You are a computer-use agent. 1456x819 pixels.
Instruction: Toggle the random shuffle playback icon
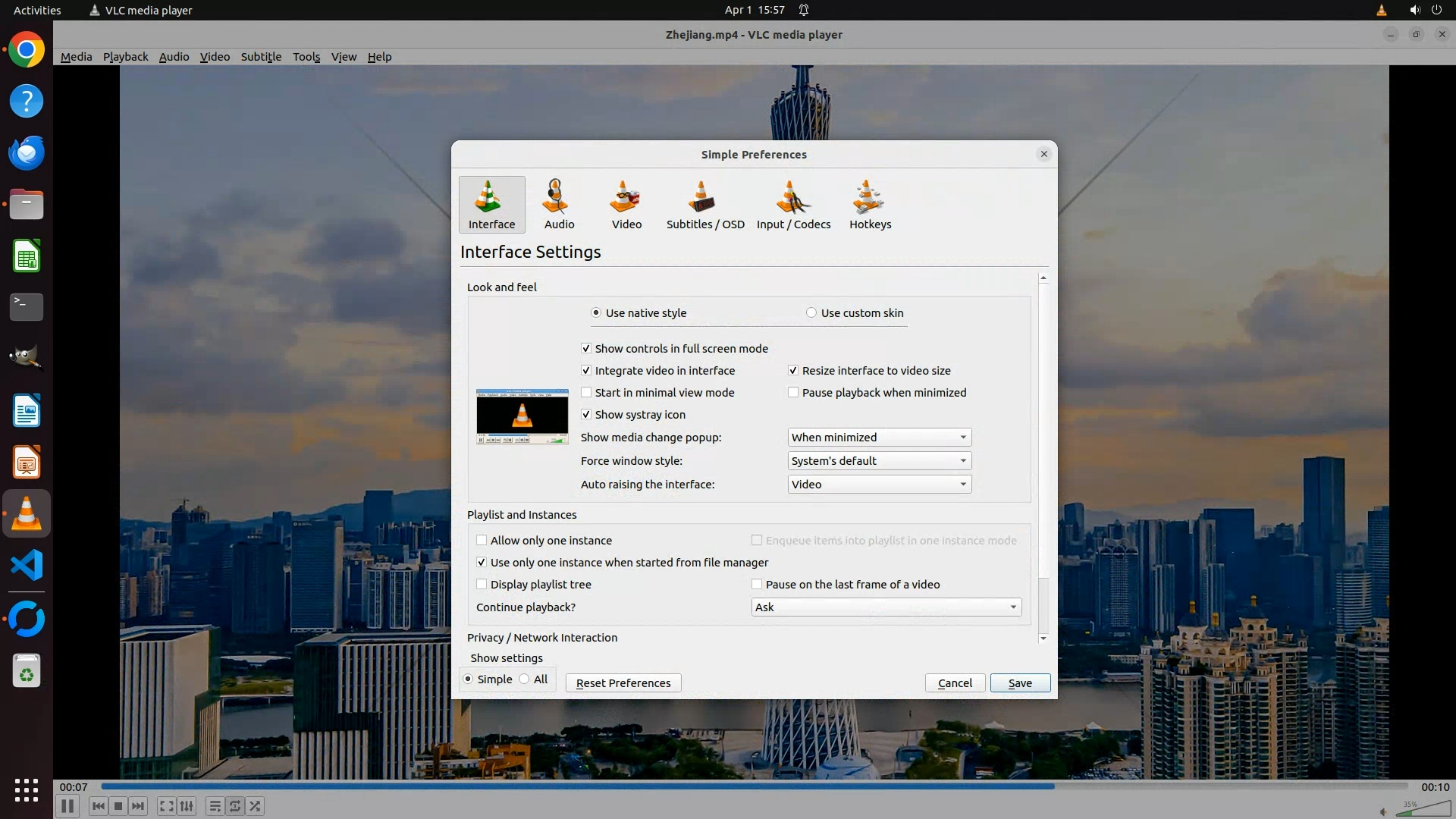point(256,806)
